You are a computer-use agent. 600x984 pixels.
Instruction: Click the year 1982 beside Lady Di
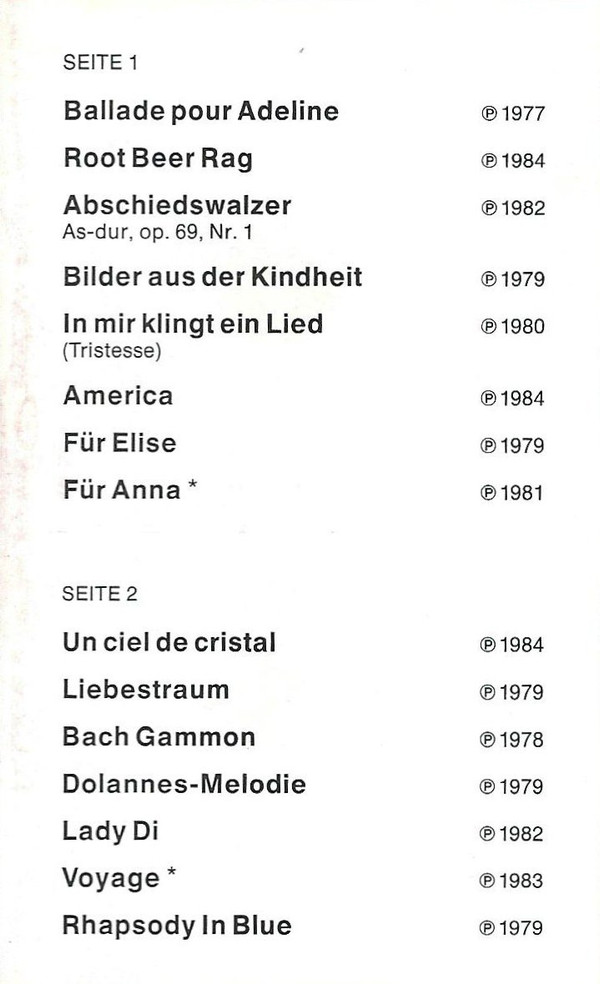522,835
